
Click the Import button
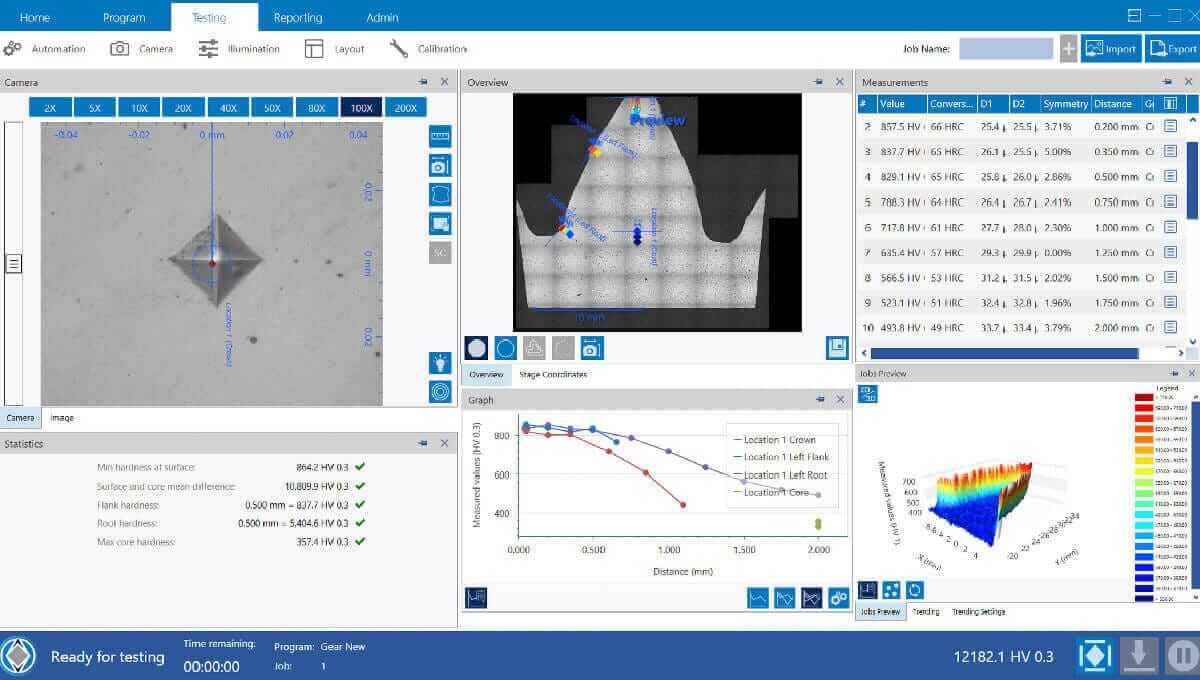click(x=1111, y=49)
